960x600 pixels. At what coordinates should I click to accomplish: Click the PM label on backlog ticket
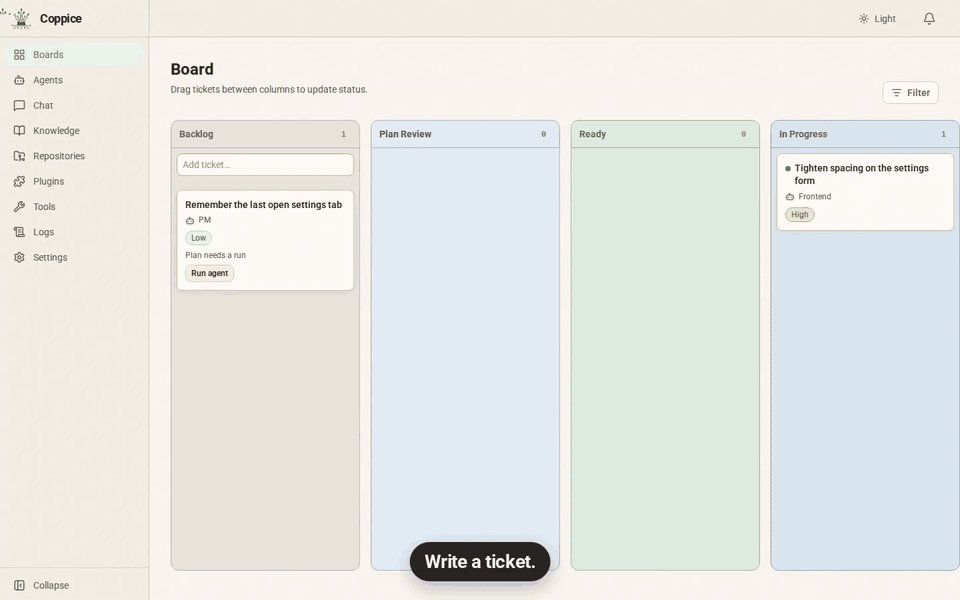(204, 220)
